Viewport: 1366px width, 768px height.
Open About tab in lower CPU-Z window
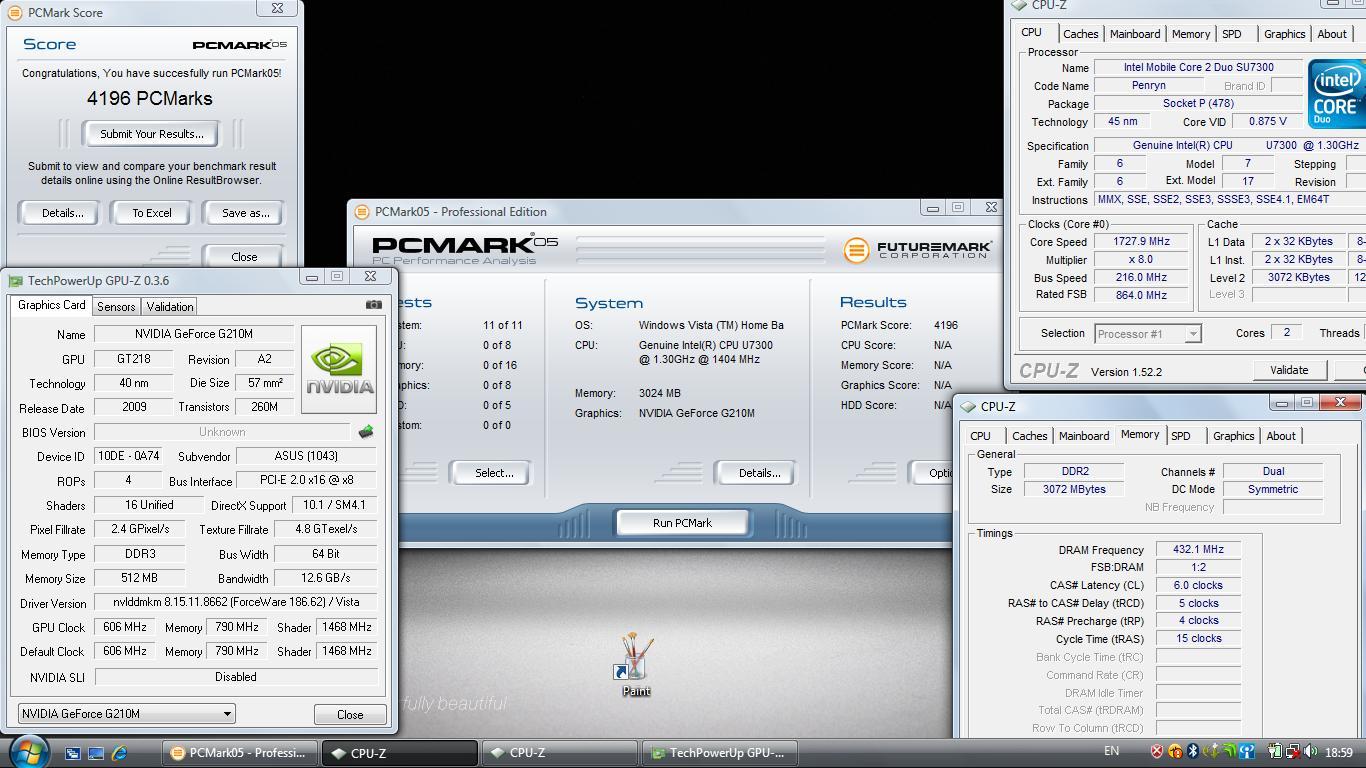pyautogui.click(x=1281, y=436)
